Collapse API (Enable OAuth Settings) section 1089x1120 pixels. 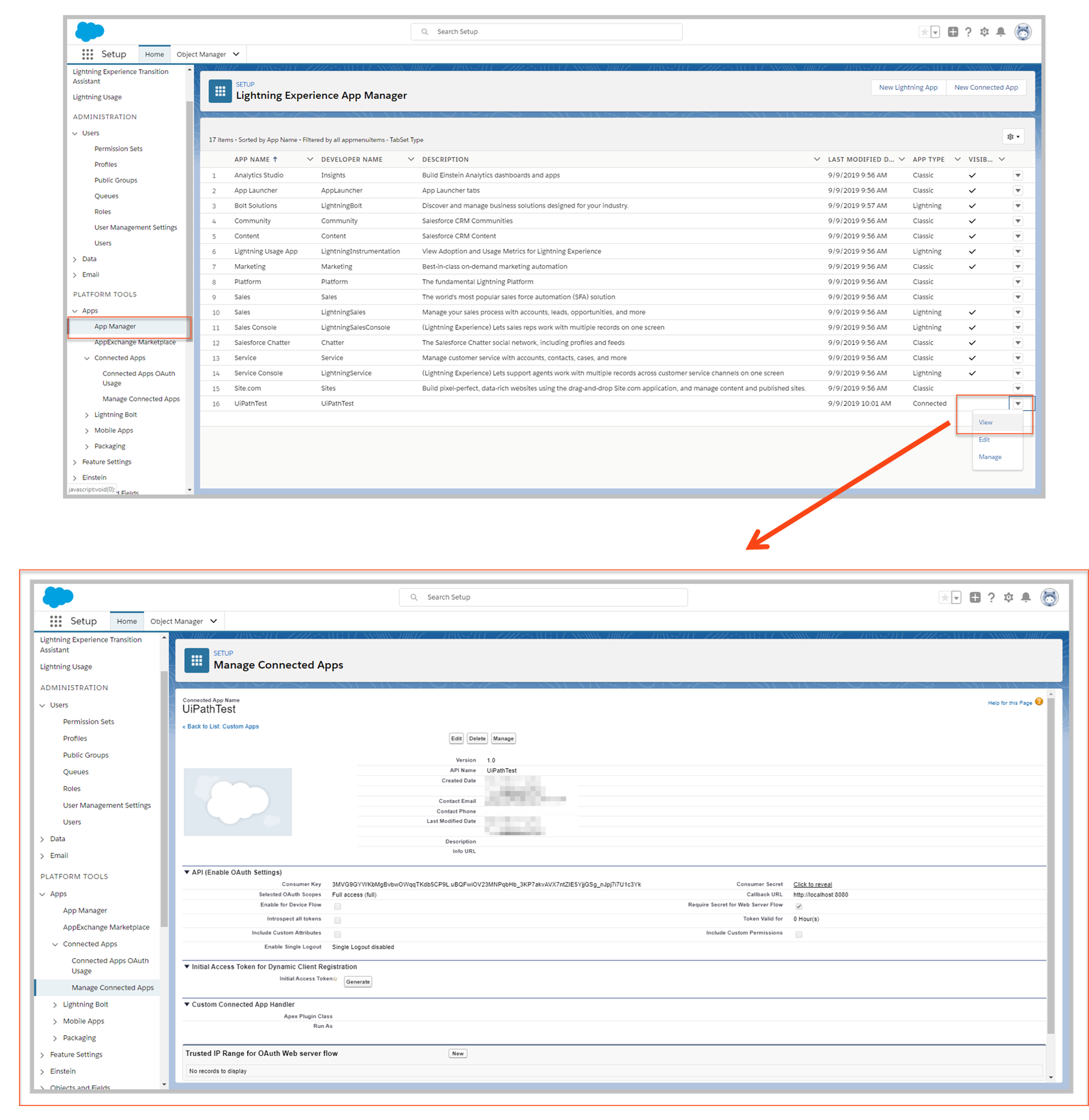click(x=187, y=872)
